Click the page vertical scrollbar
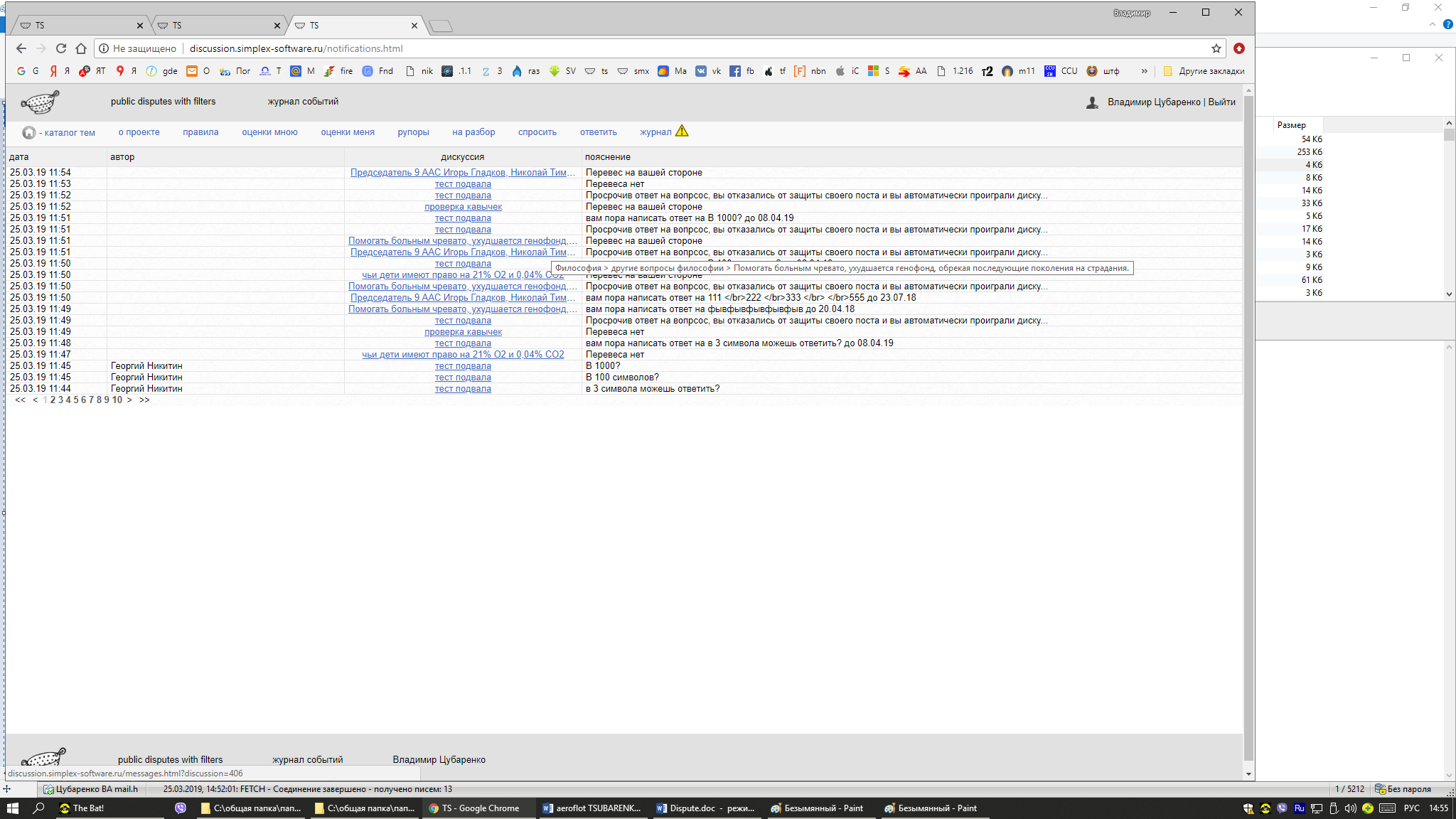The image size is (1456, 819). coord(1248,427)
